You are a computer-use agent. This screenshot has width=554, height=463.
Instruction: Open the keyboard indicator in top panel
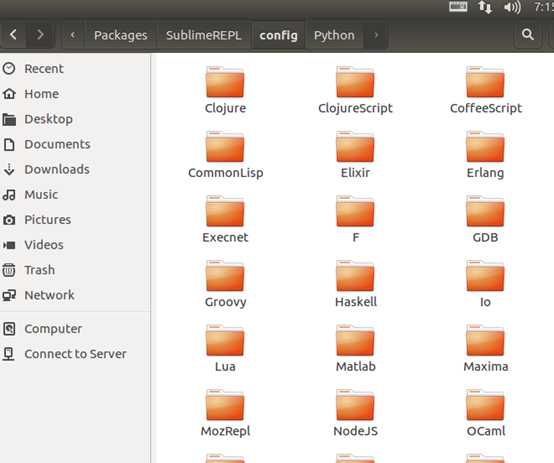[458, 6]
